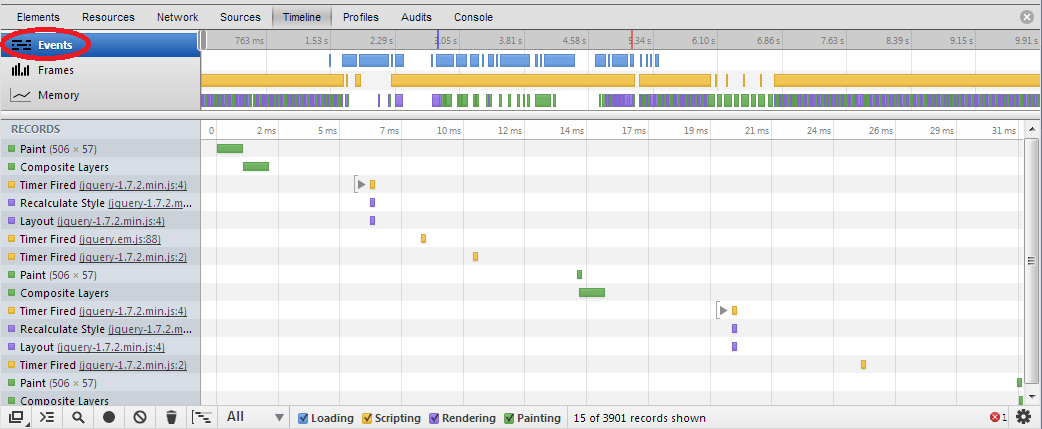1042x429 pixels.
Task: Uncheck the Scripting filter checkbox
Action: 367,418
